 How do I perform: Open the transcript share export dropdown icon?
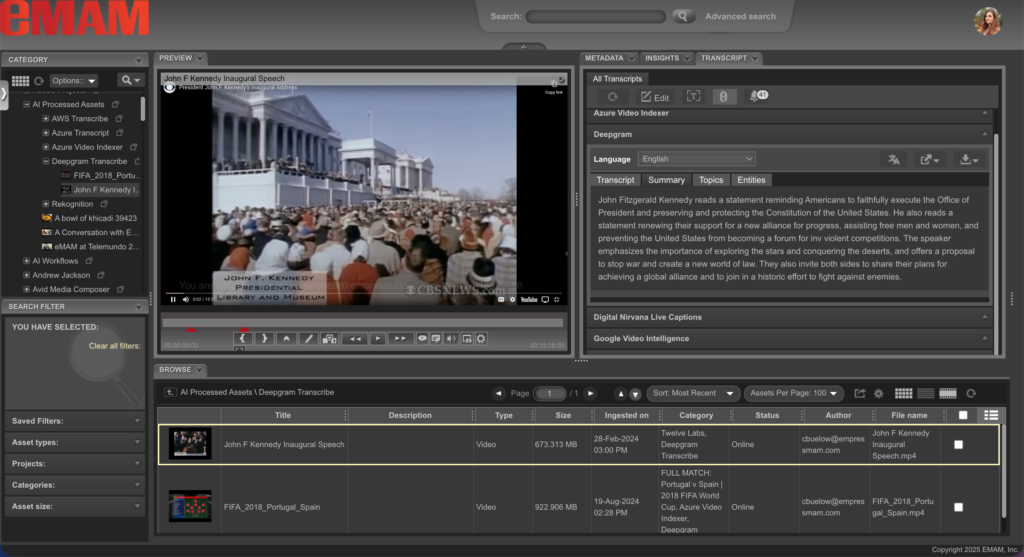pyautogui.click(x=929, y=159)
